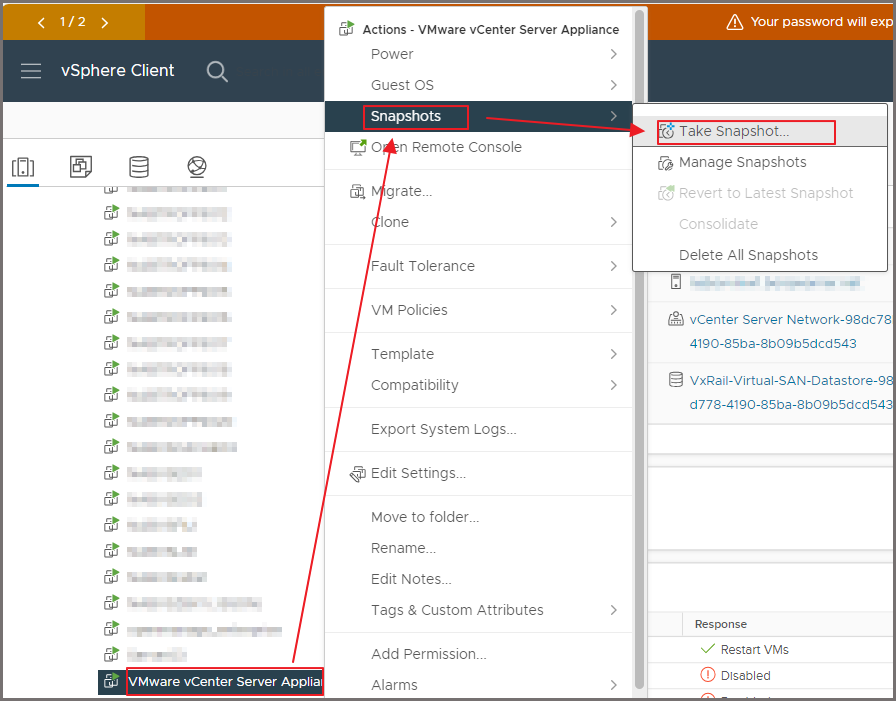Viewport: 896px width, 701px height.
Task: Click the Disabled response status
Action: coord(746,676)
